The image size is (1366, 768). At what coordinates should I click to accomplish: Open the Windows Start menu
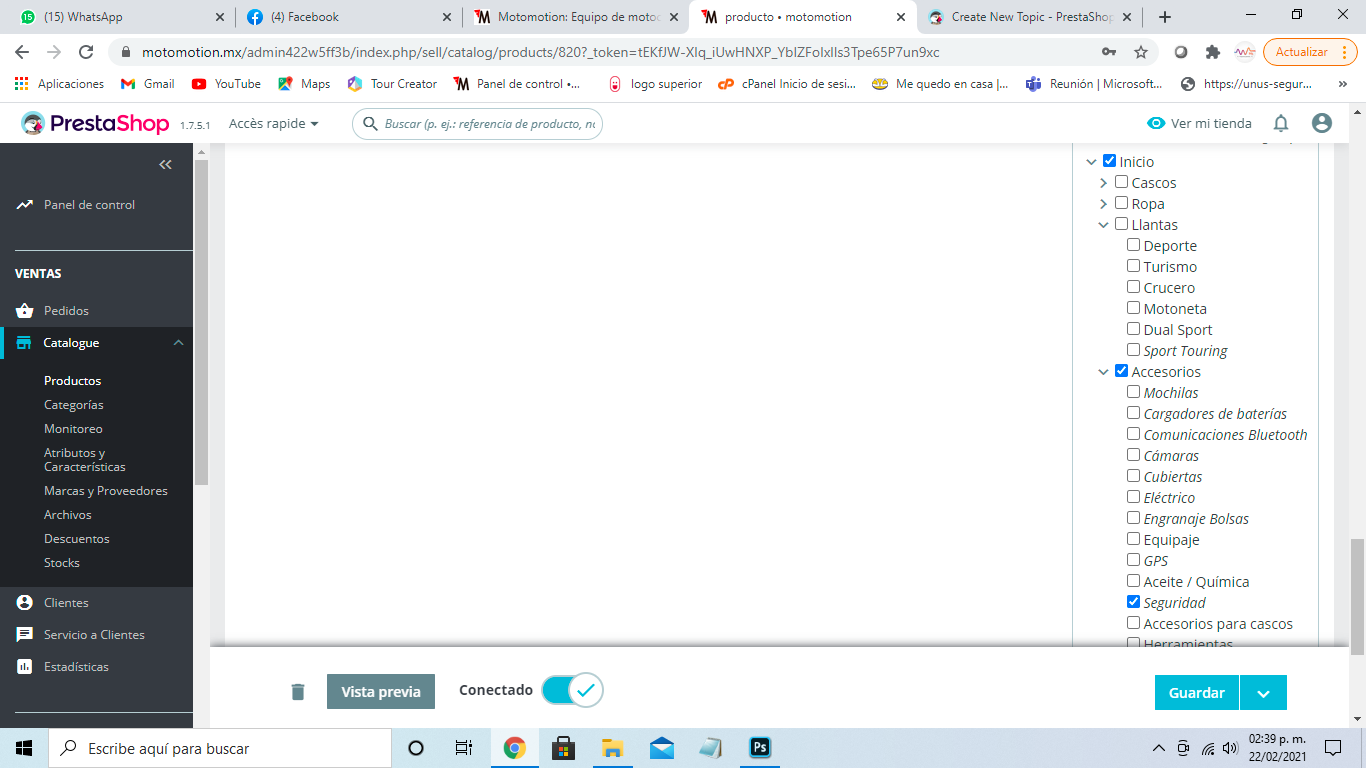[x=24, y=748]
